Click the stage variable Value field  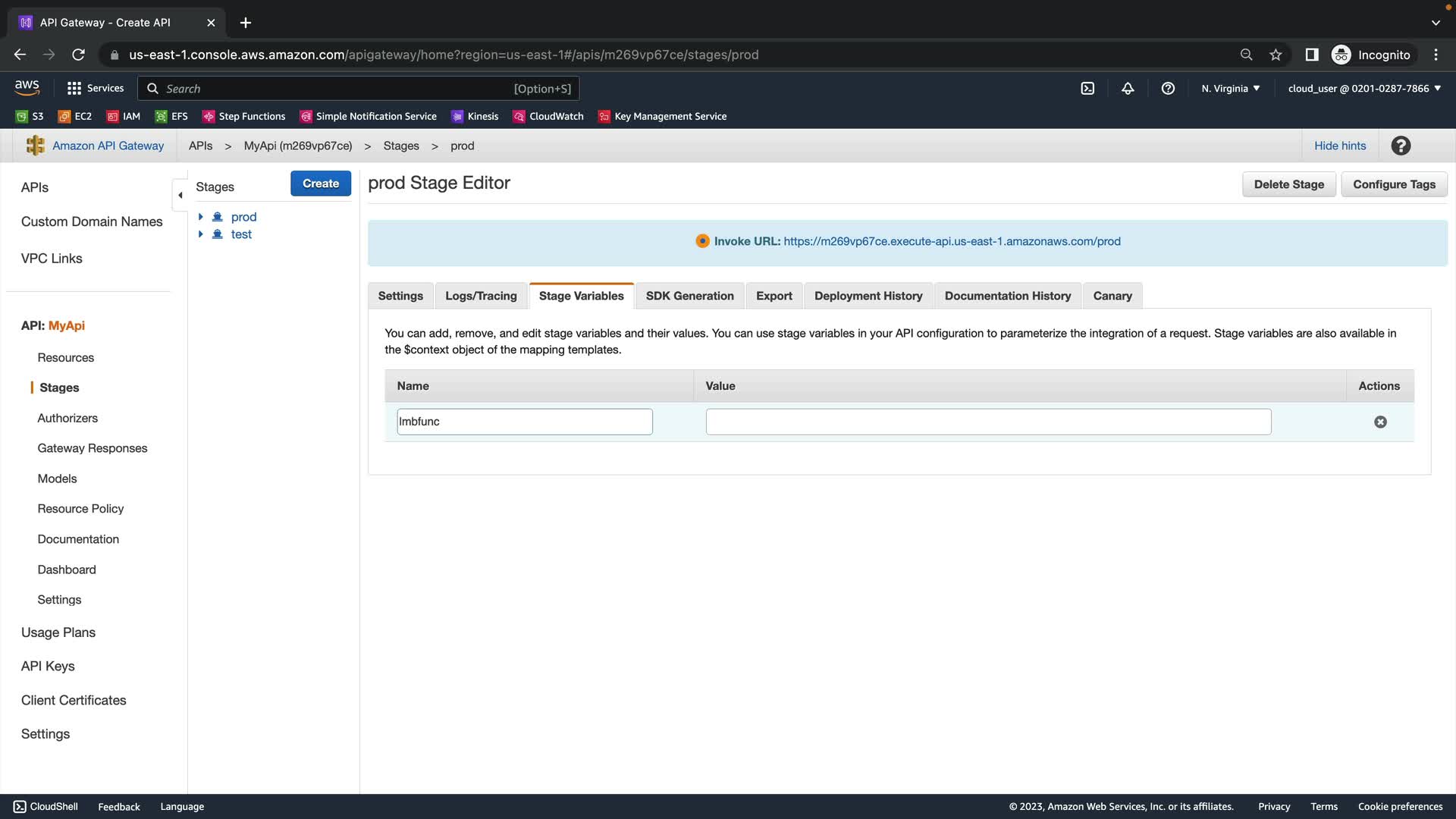(x=987, y=422)
